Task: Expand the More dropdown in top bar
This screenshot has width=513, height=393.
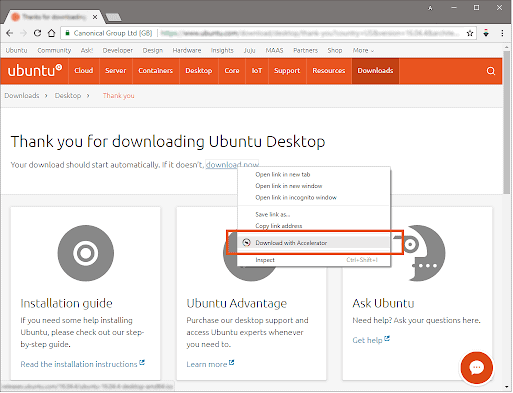Action: [363, 50]
